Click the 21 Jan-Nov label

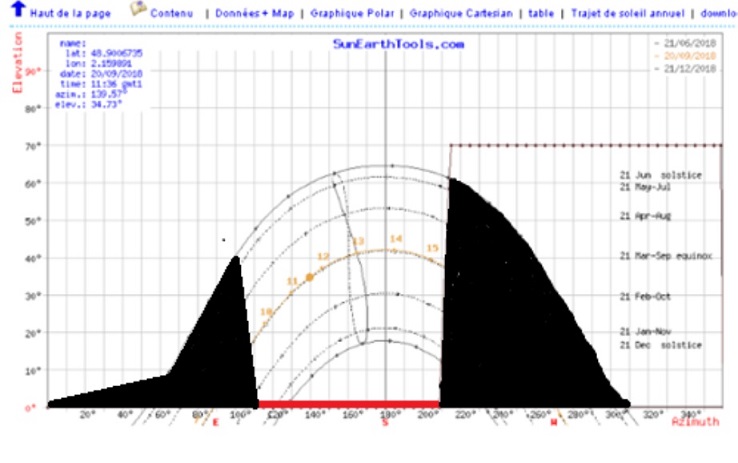click(x=645, y=331)
